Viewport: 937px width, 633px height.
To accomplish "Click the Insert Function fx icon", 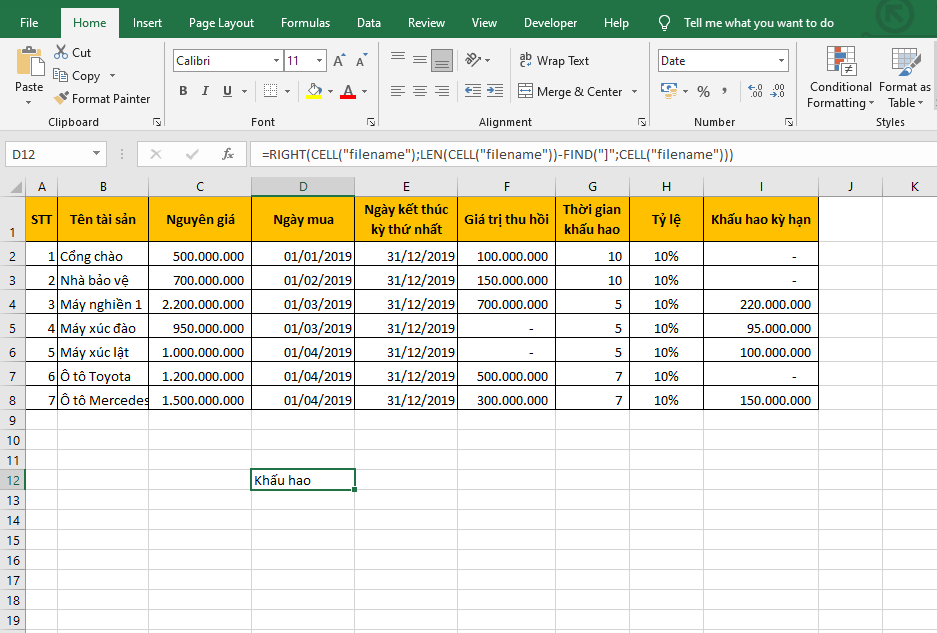I will pyautogui.click(x=228, y=154).
